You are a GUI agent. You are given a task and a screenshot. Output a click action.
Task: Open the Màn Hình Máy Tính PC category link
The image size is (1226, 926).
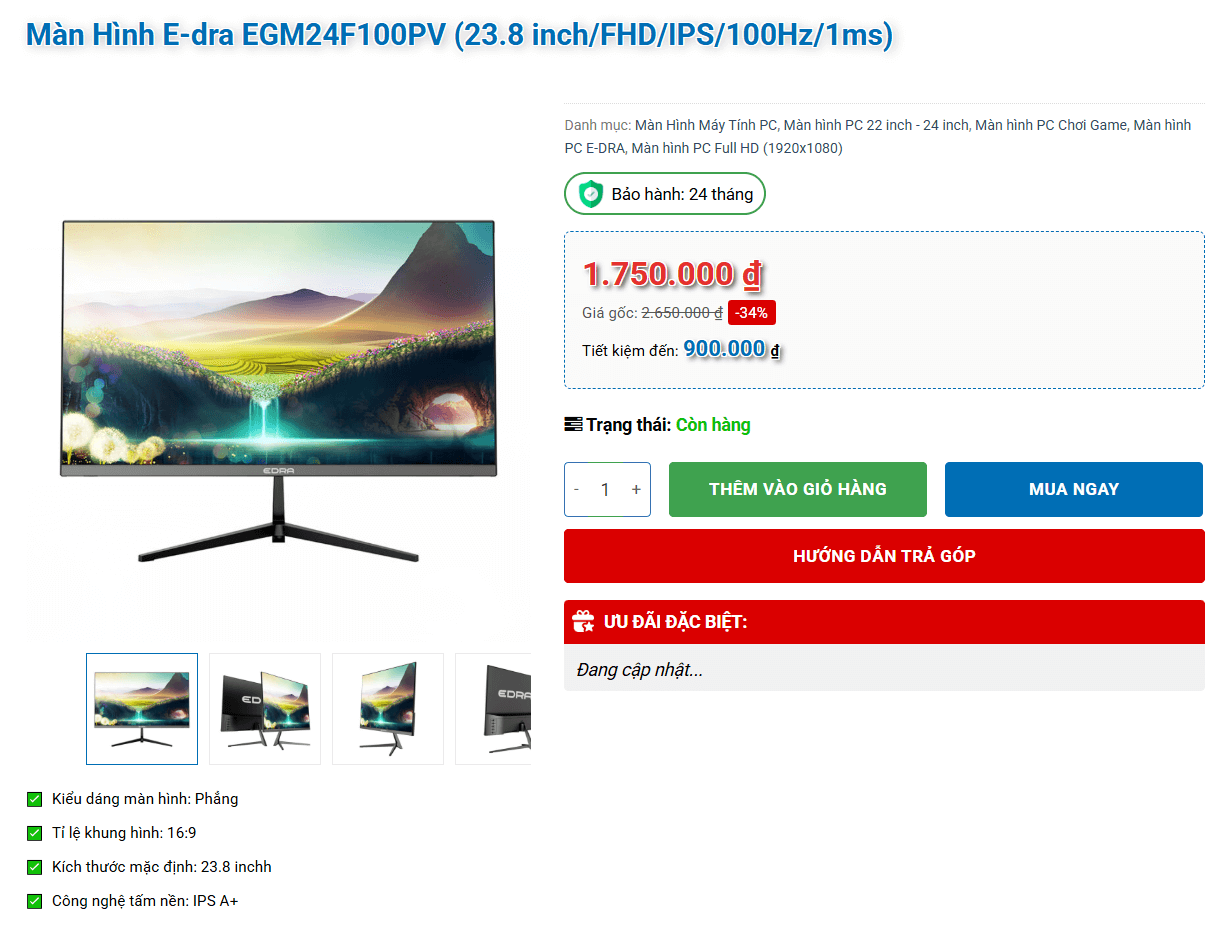[706, 125]
